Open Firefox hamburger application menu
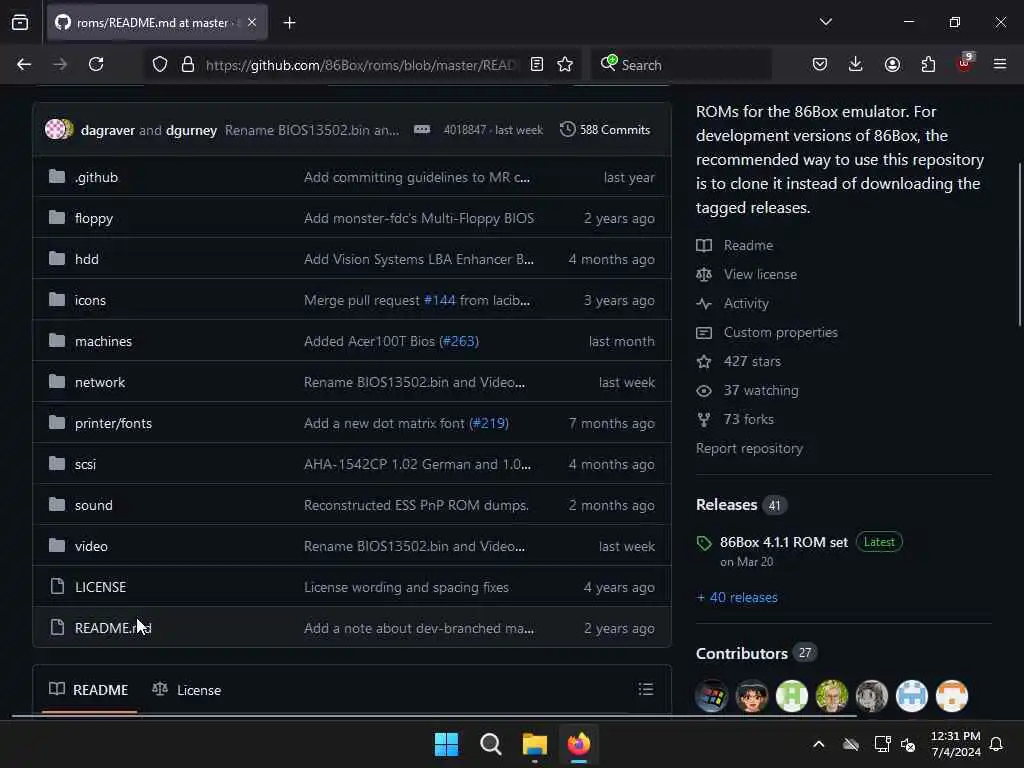The height and width of the screenshot is (768, 1024). [1000, 64]
